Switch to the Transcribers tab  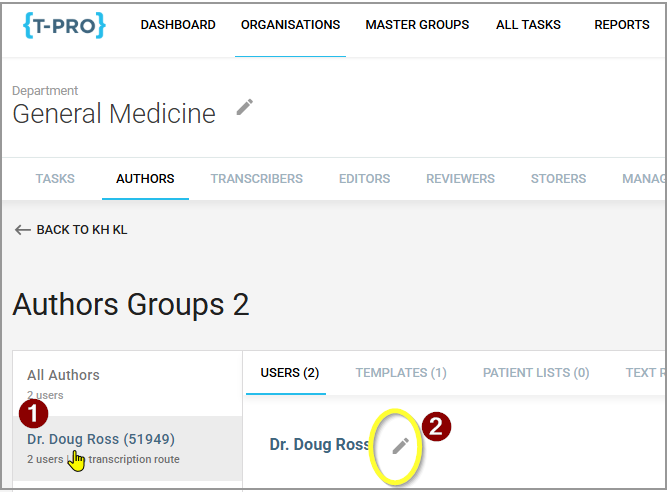tap(256, 179)
